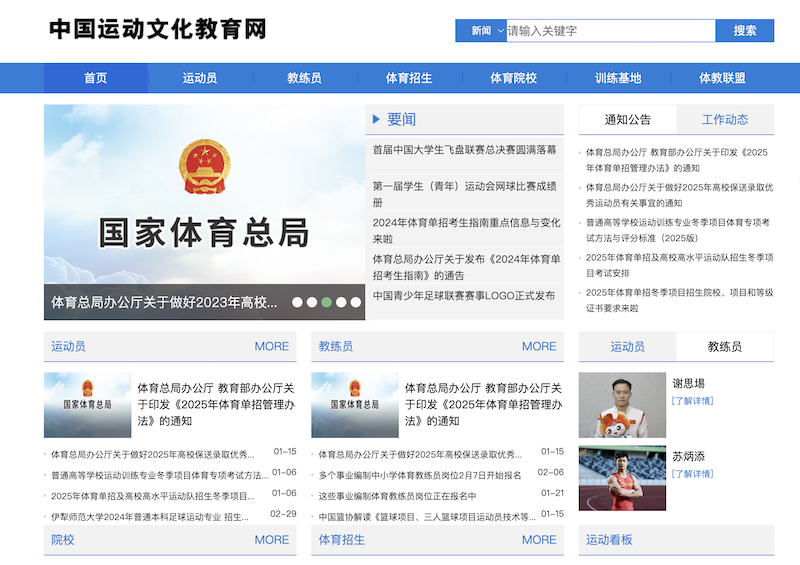Open 苏炳添 athlete photo
The width and height of the screenshot is (800, 565).
(622, 478)
